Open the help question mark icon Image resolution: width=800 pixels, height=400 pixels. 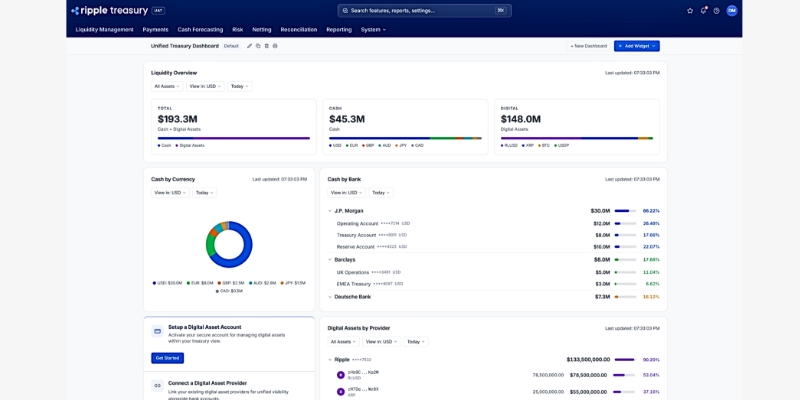click(716, 10)
